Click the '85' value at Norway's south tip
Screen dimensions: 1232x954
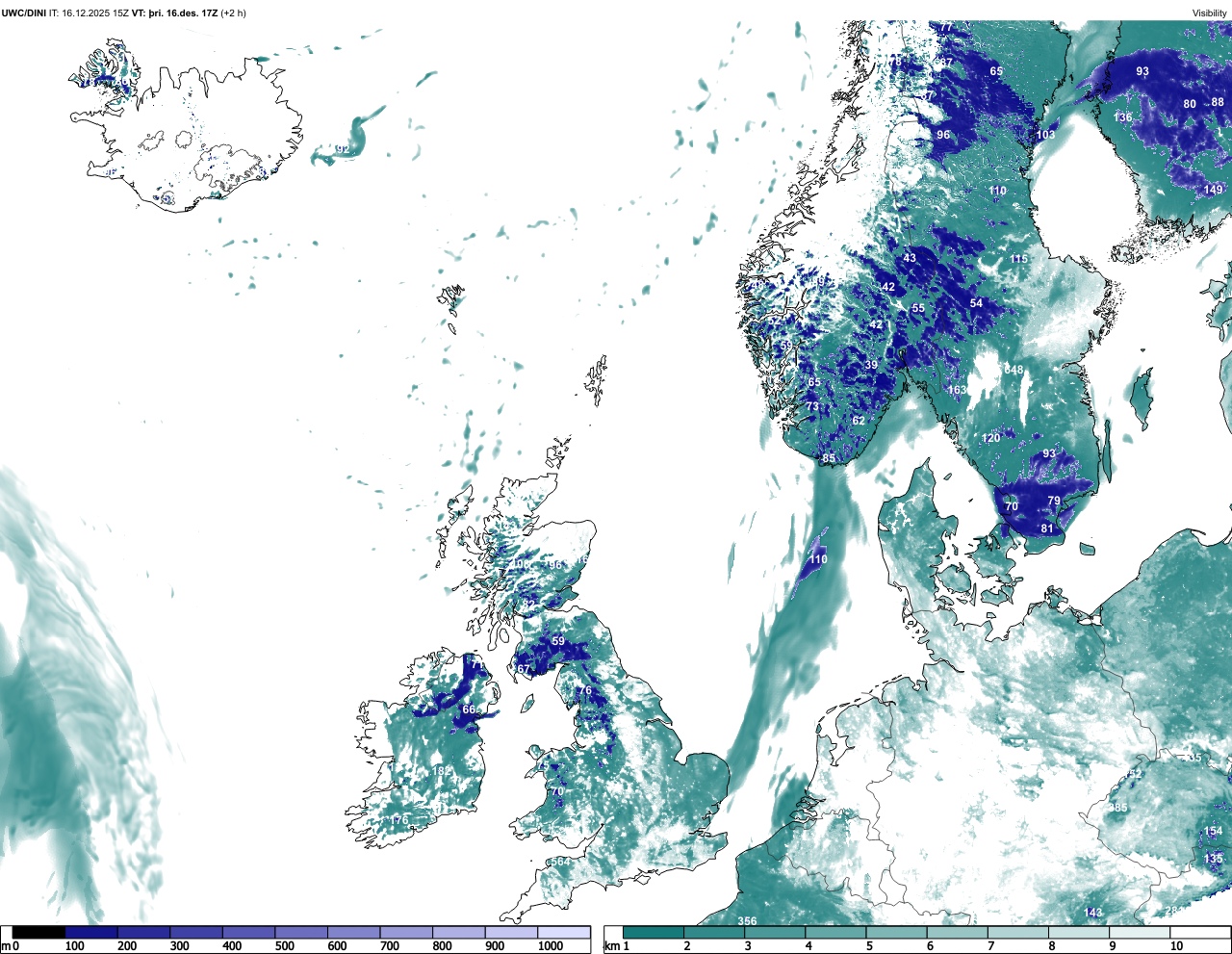pos(829,459)
